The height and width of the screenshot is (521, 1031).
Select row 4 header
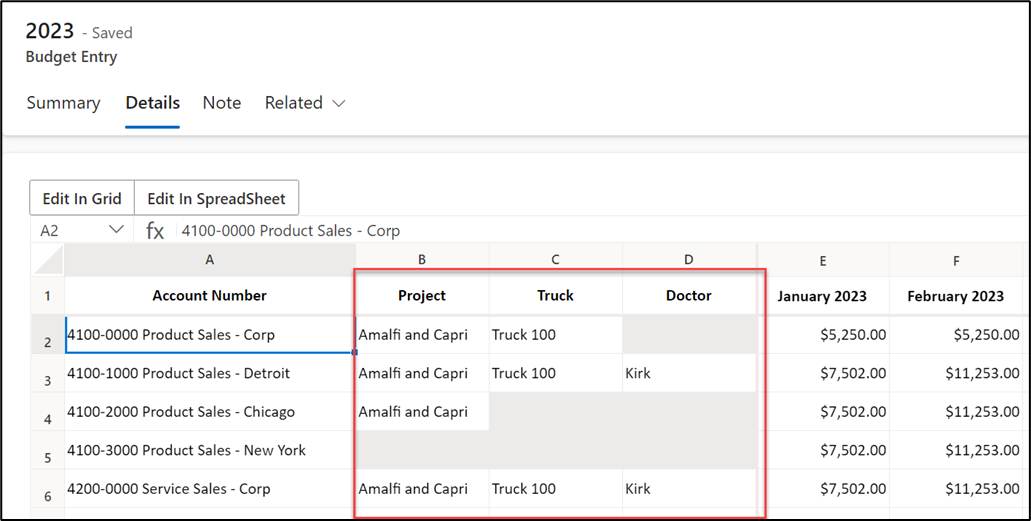pos(47,412)
